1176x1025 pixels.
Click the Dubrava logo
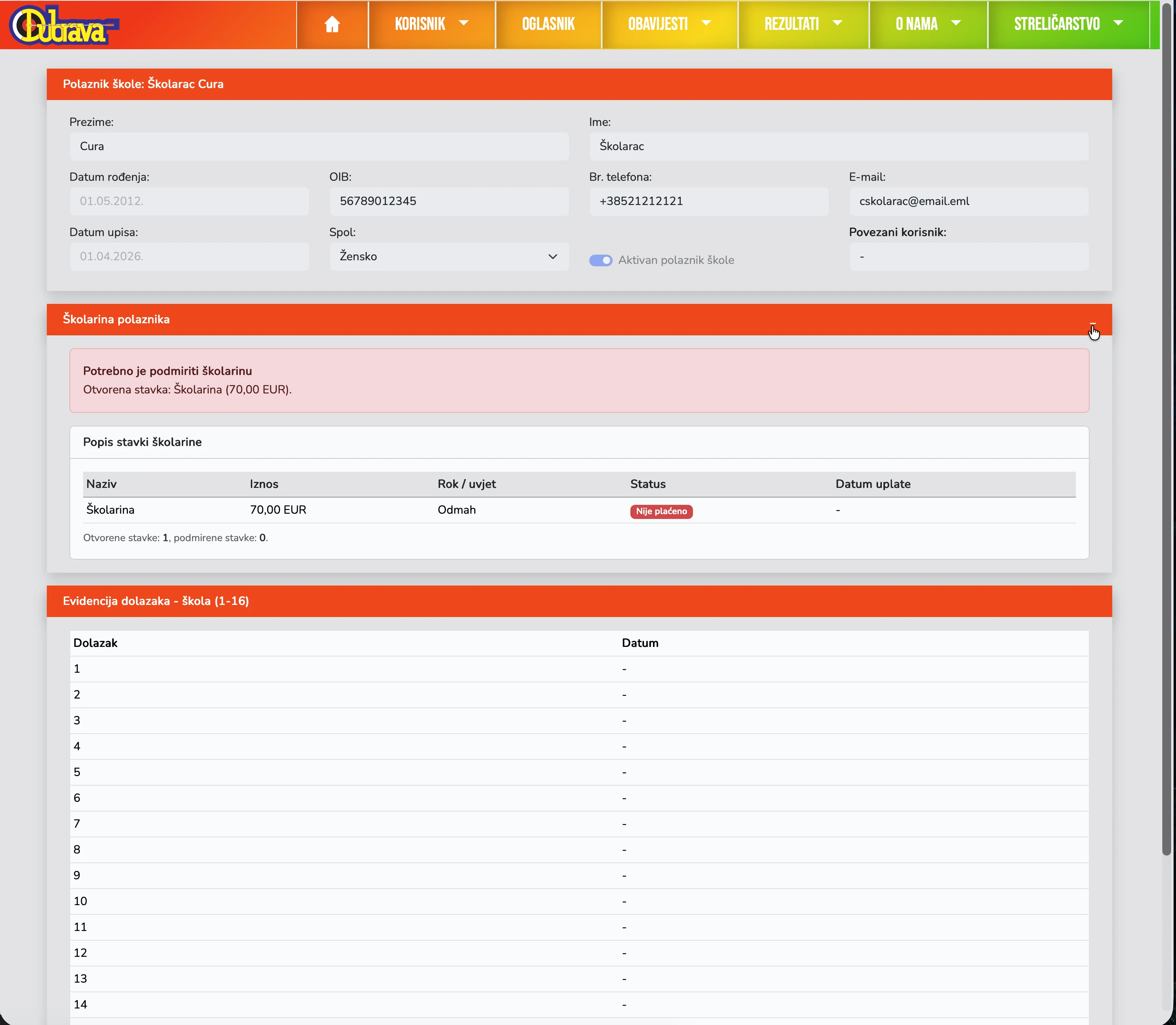click(63, 25)
